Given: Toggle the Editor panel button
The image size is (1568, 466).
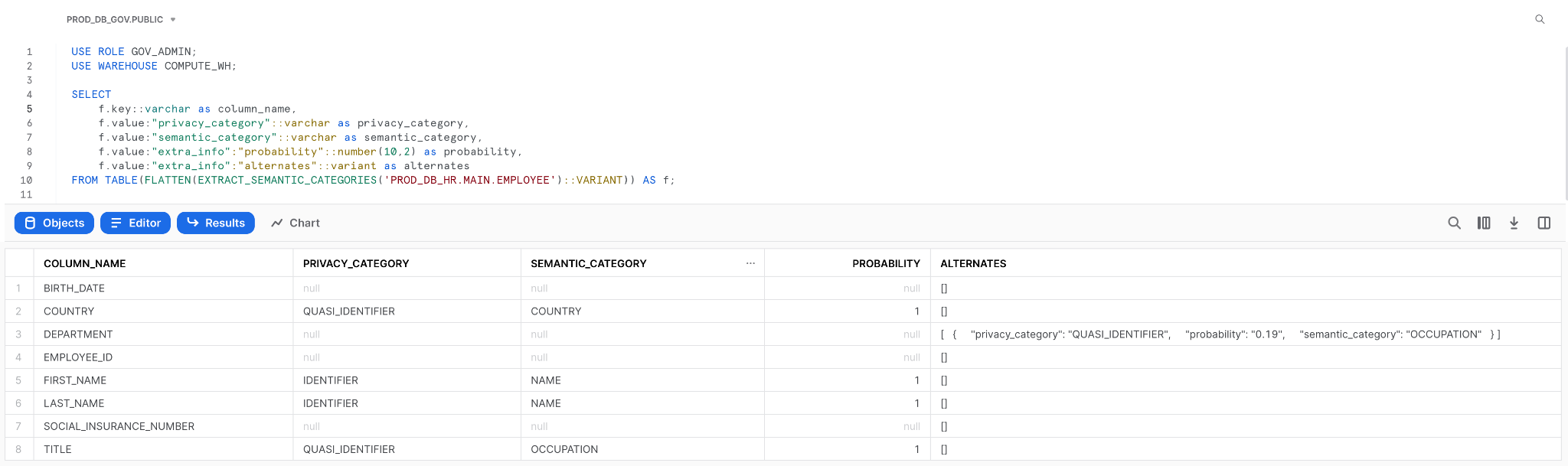Looking at the screenshot, I should [x=136, y=223].
